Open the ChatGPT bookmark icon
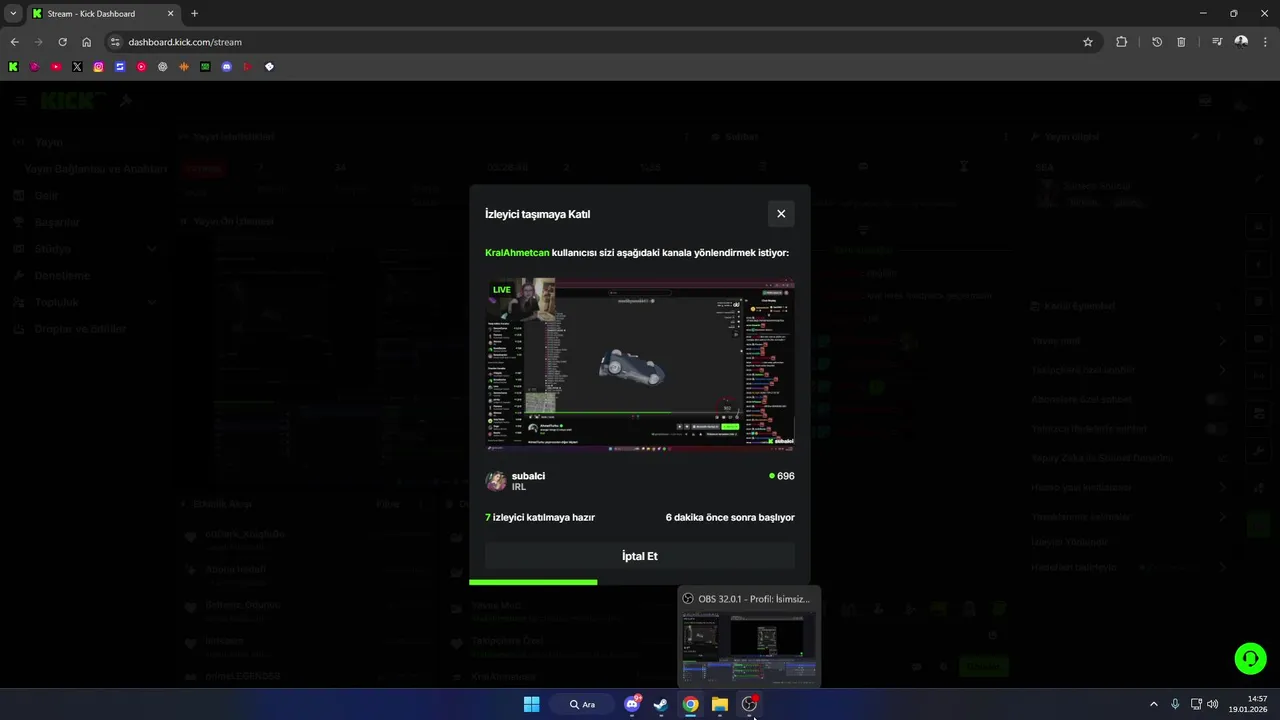The width and height of the screenshot is (1280, 720). [162, 67]
